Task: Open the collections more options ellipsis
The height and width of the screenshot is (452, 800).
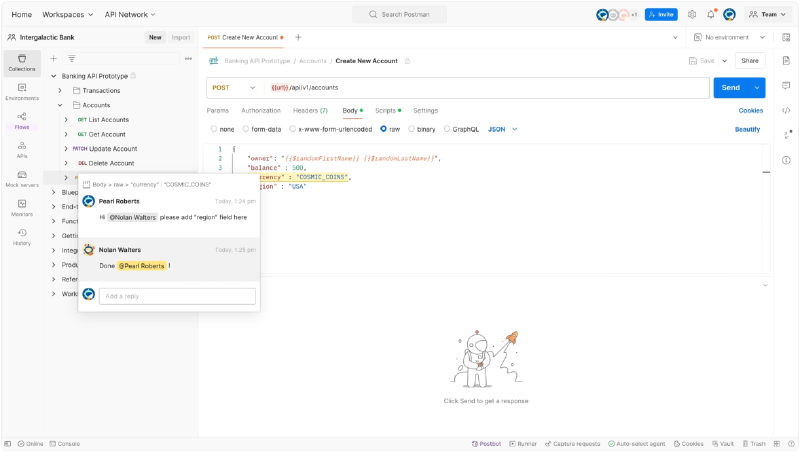Action: (188, 59)
